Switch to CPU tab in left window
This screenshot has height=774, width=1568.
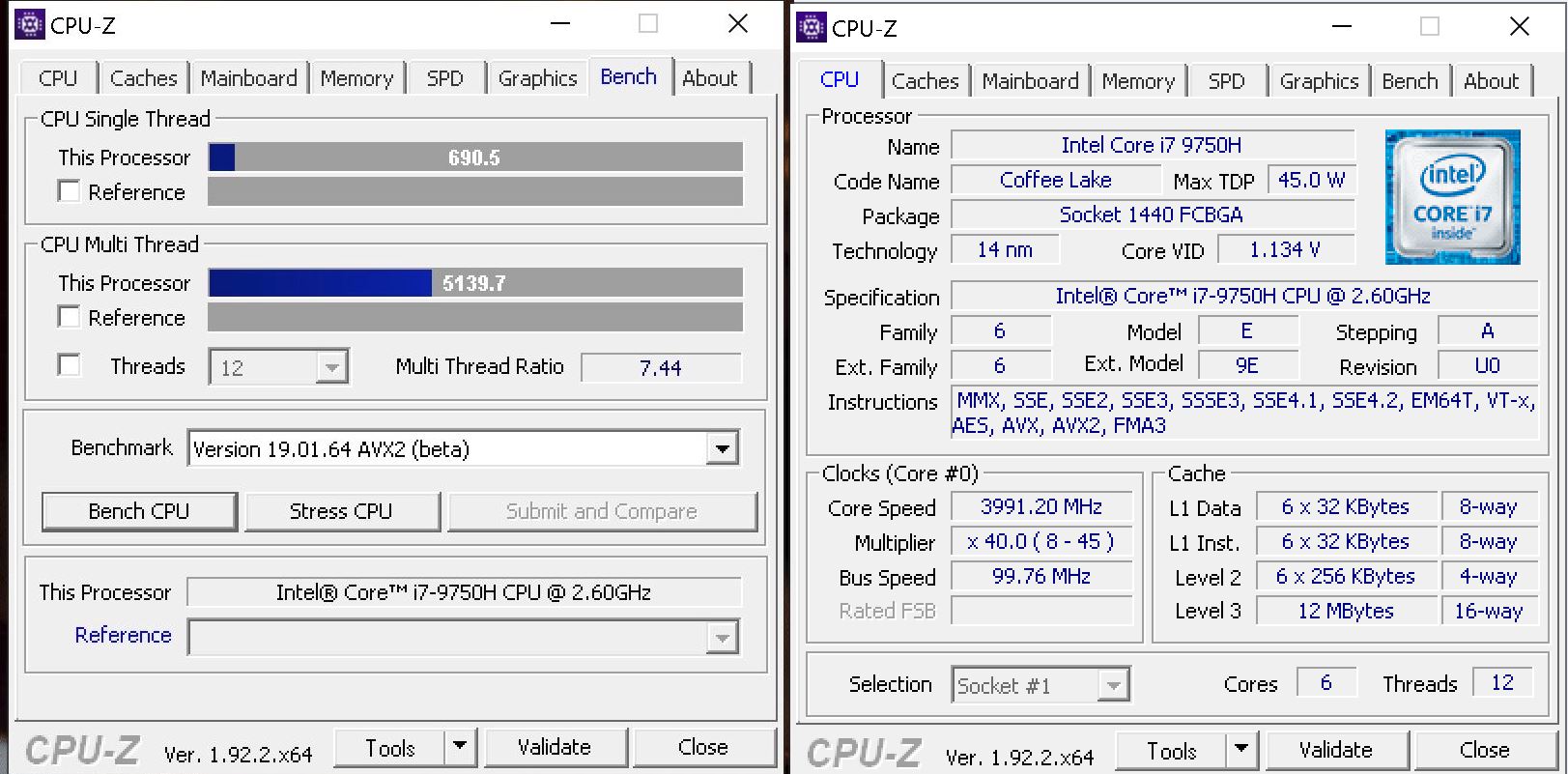click(58, 78)
